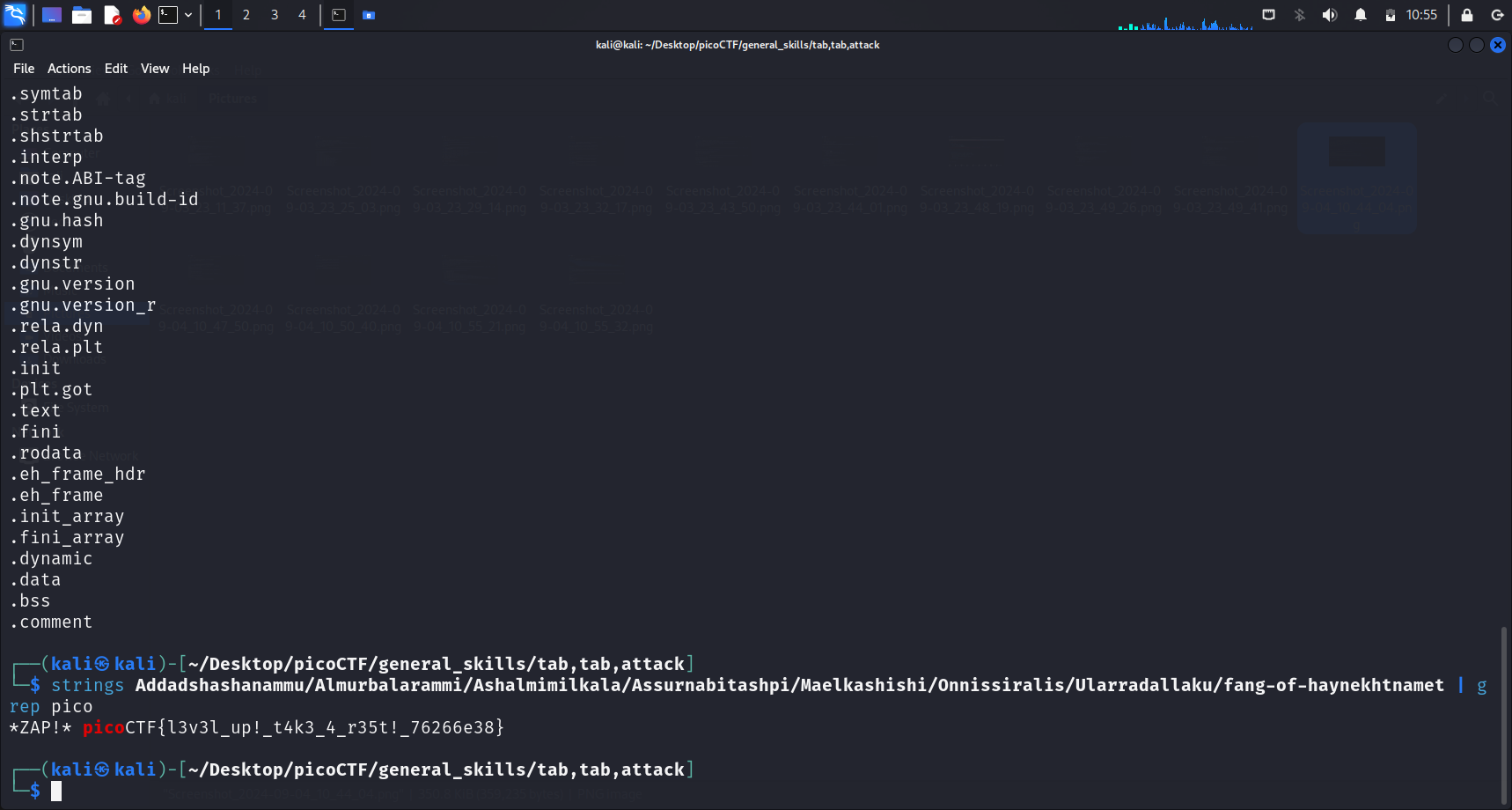Screen dimensions: 1512x810
Task: Open the View menu
Action: pos(155,69)
